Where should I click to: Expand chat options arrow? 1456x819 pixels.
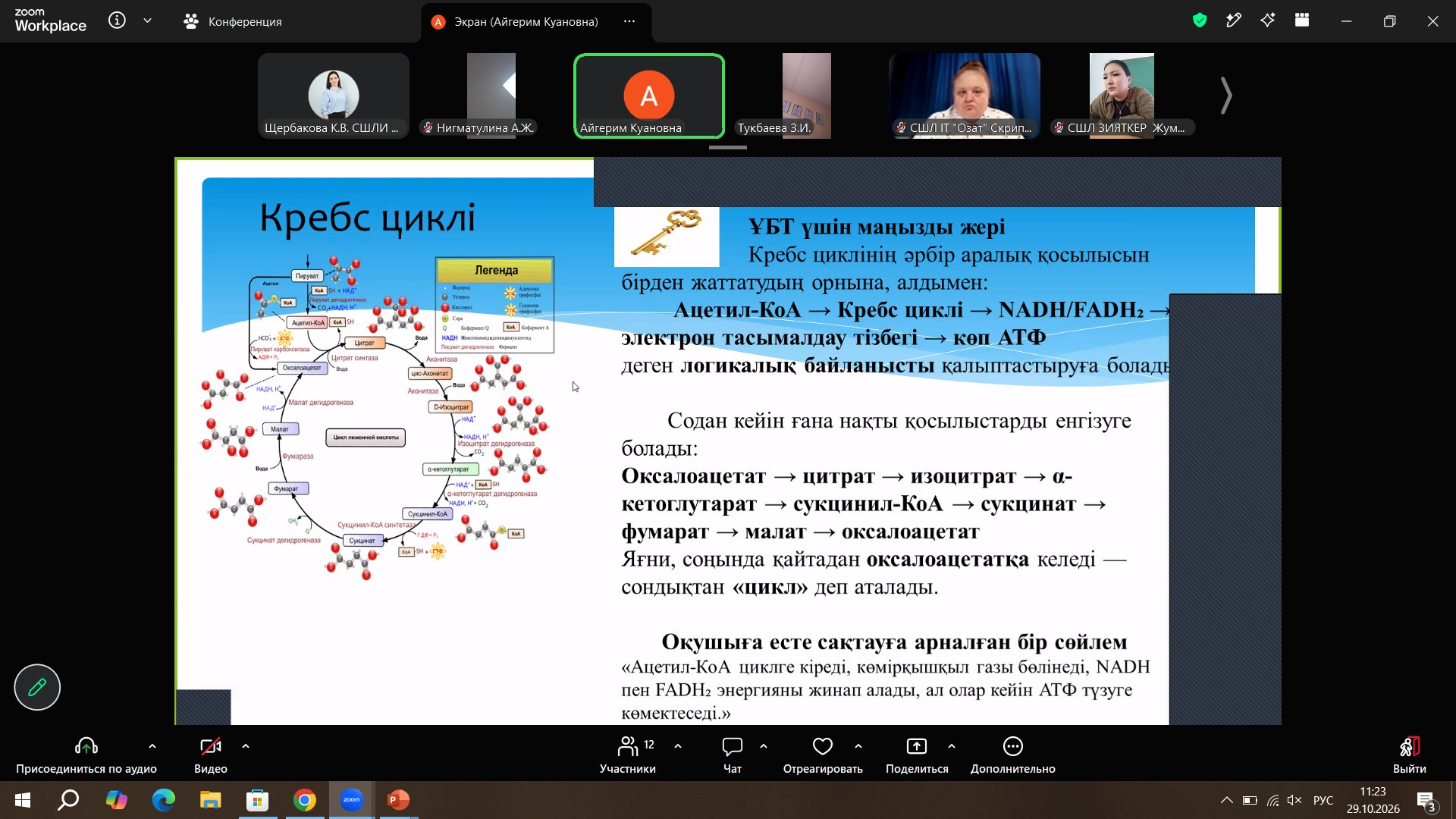point(764,746)
